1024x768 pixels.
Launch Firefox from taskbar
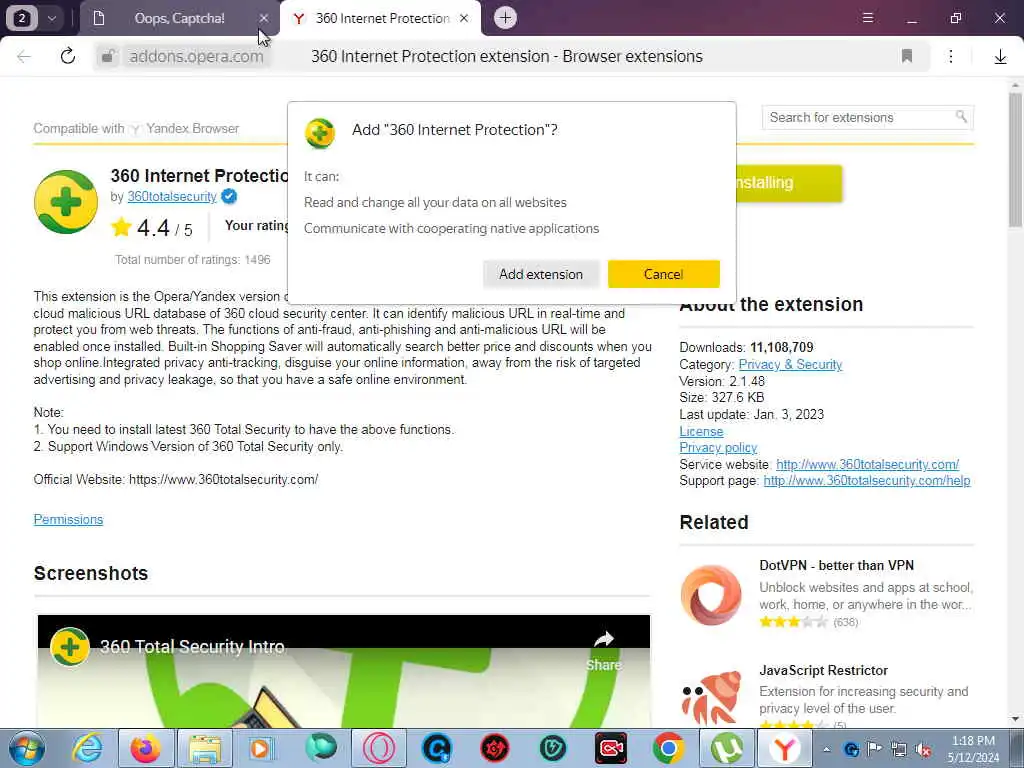coord(145,748)
